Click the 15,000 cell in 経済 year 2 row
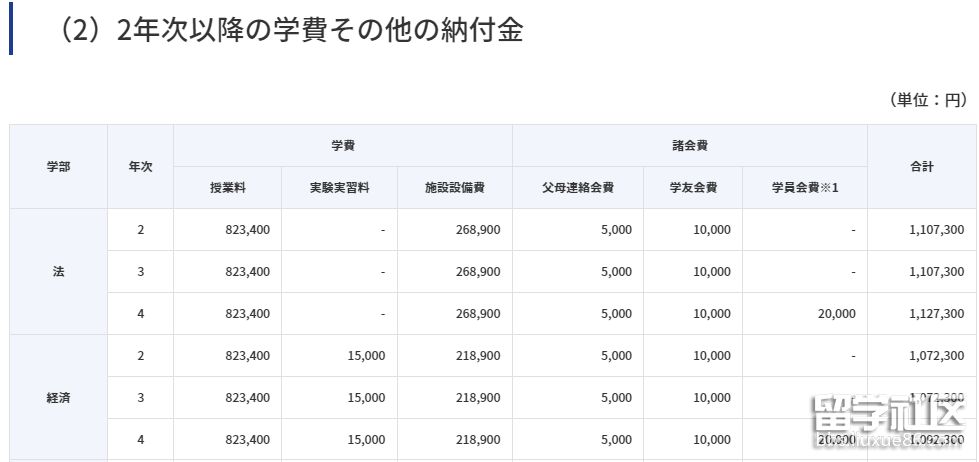The width and height of the screenshot is (979, 462). click(365, 356)
